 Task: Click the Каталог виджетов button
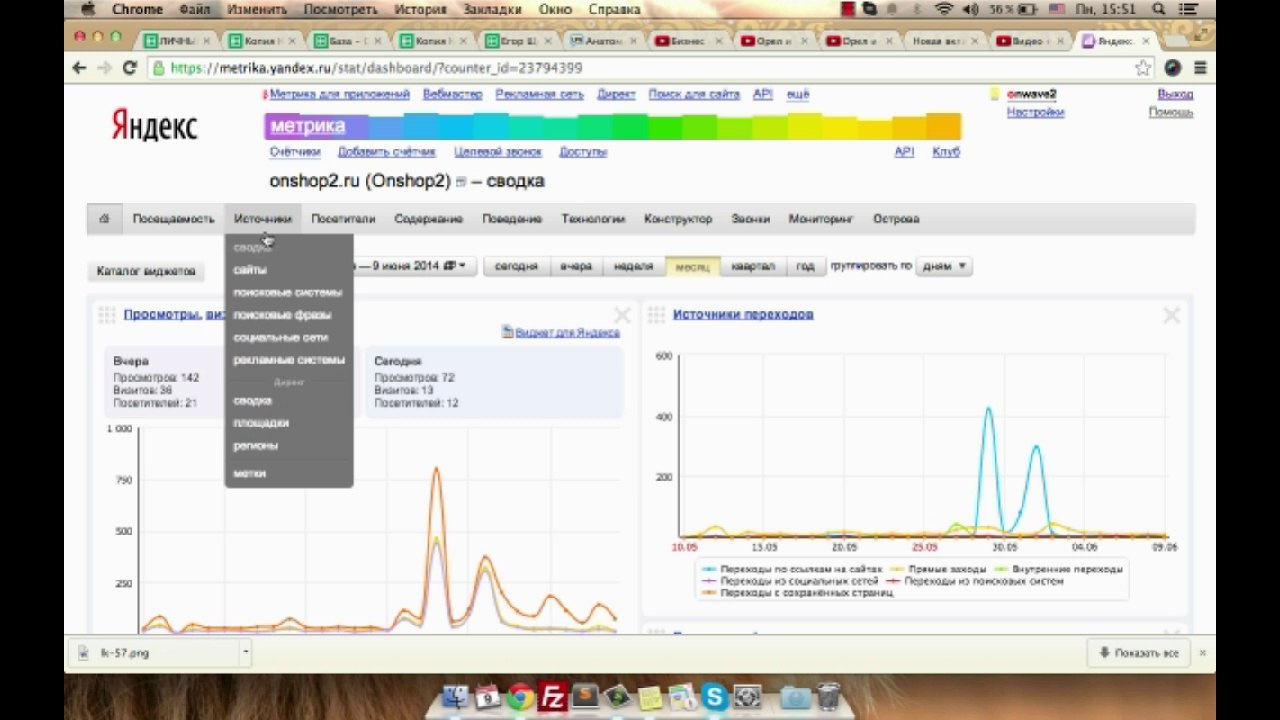tap(146, 271)
